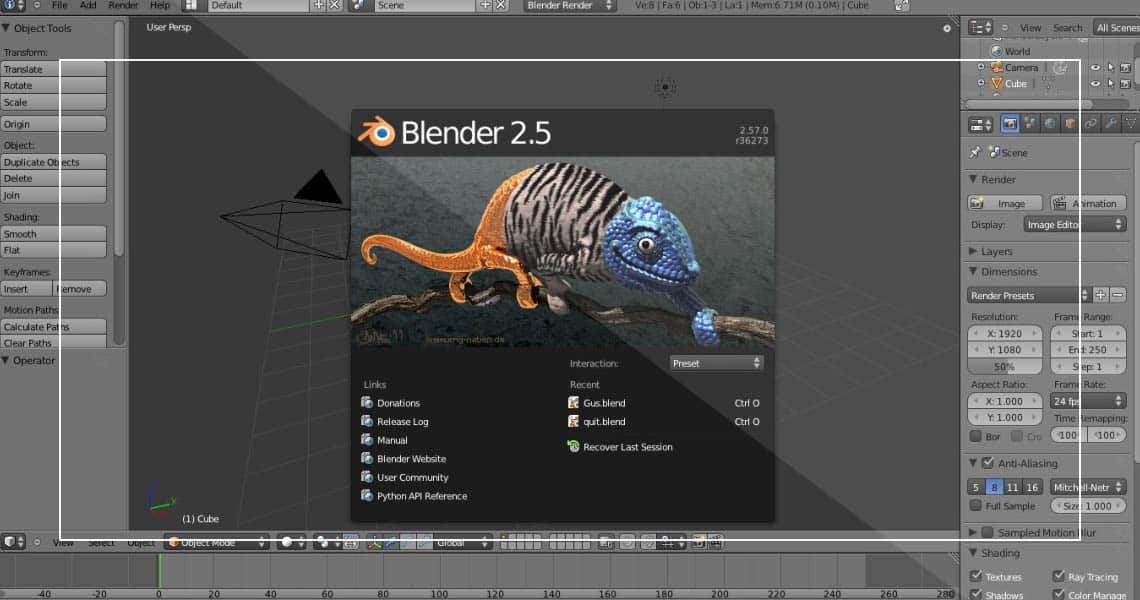1140x600 pixels.
Task: Select the World properties tab icon
Action: pyautogui.click(x=1050, y=124)
